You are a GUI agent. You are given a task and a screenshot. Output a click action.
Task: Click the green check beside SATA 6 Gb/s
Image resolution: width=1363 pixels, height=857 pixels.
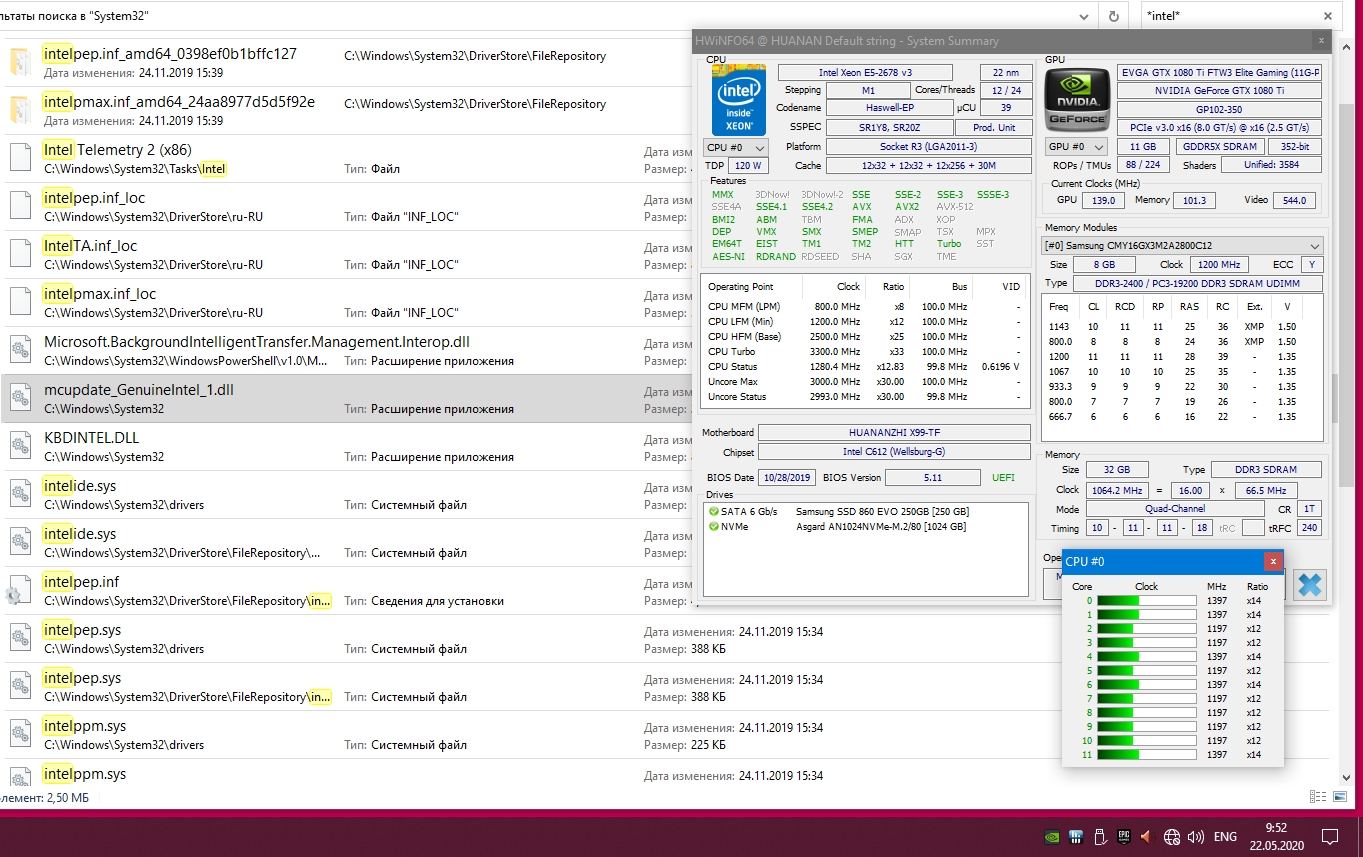coord(714,512)
